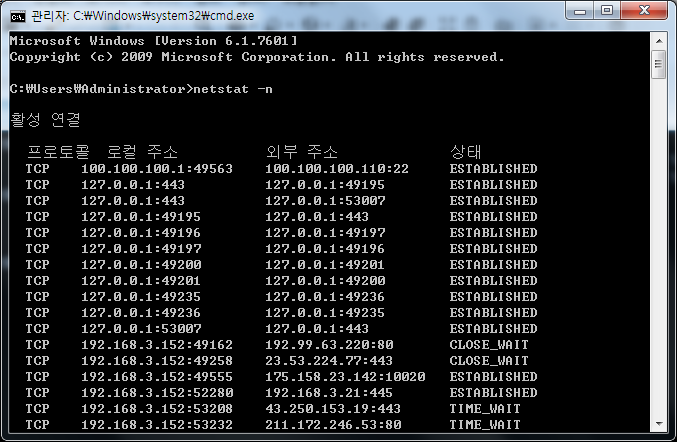Image resolution: width=677 pixels, height=442 pixels.
Task: Click the scrollbar up arrow
Action: (659, 41)
